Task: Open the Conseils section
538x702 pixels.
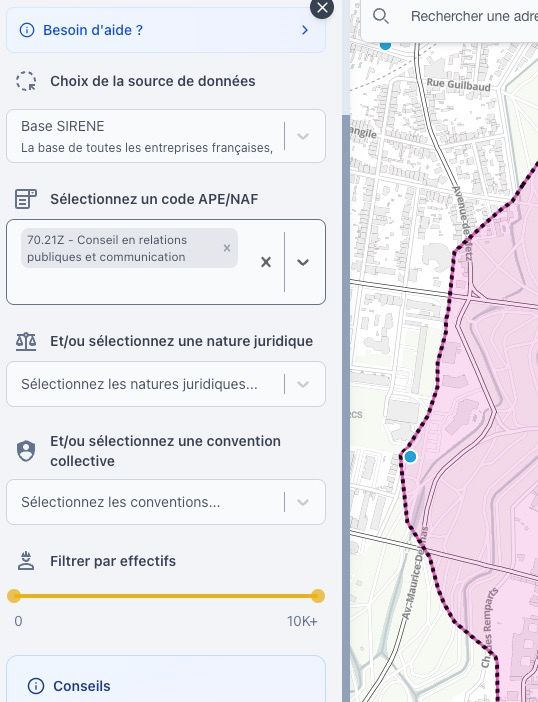Action: click(x=166, y=679)
